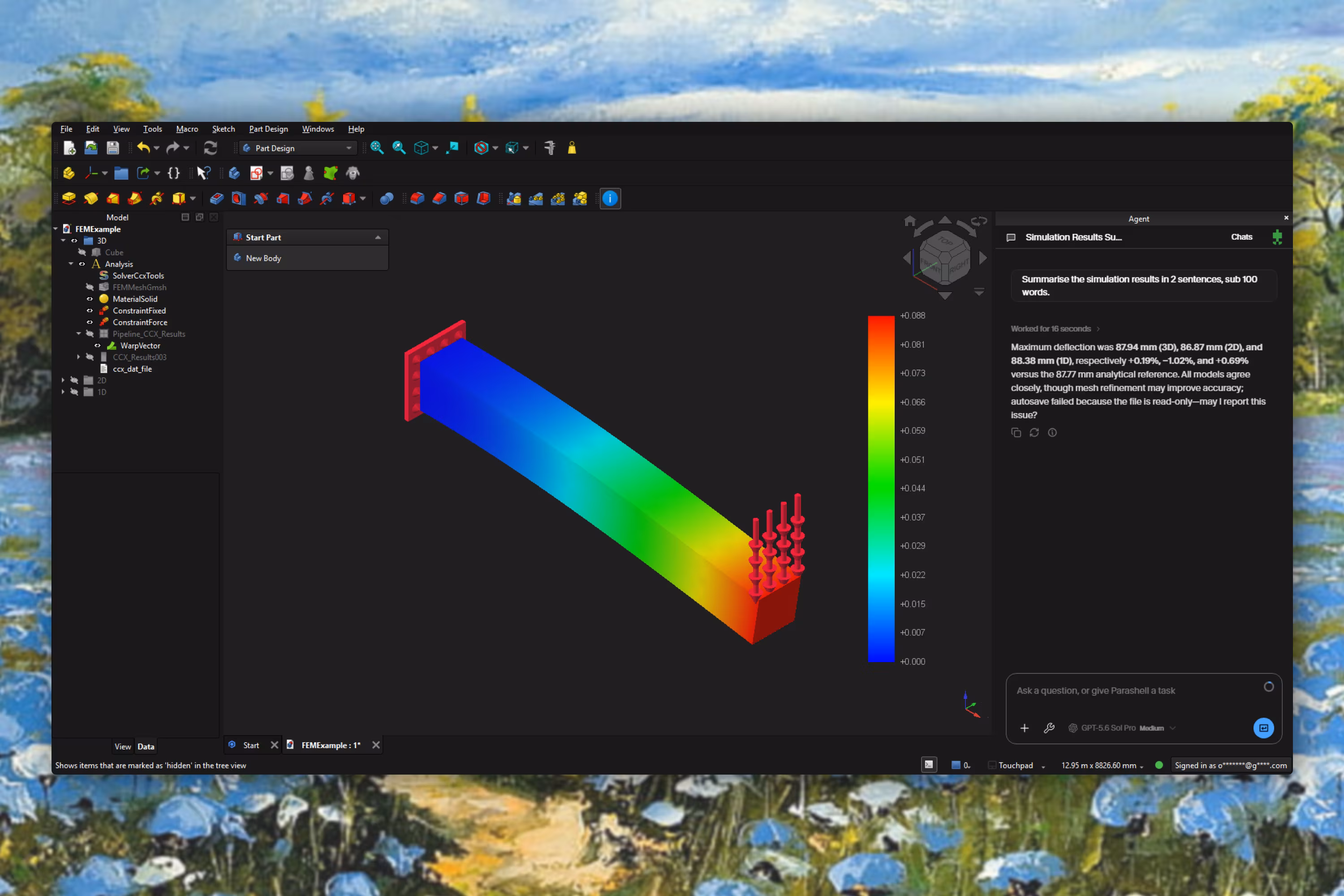Open the Help menu
The width and height of the screenshot is (1344, 896).
pyautogui.click(x=356, y=129)
